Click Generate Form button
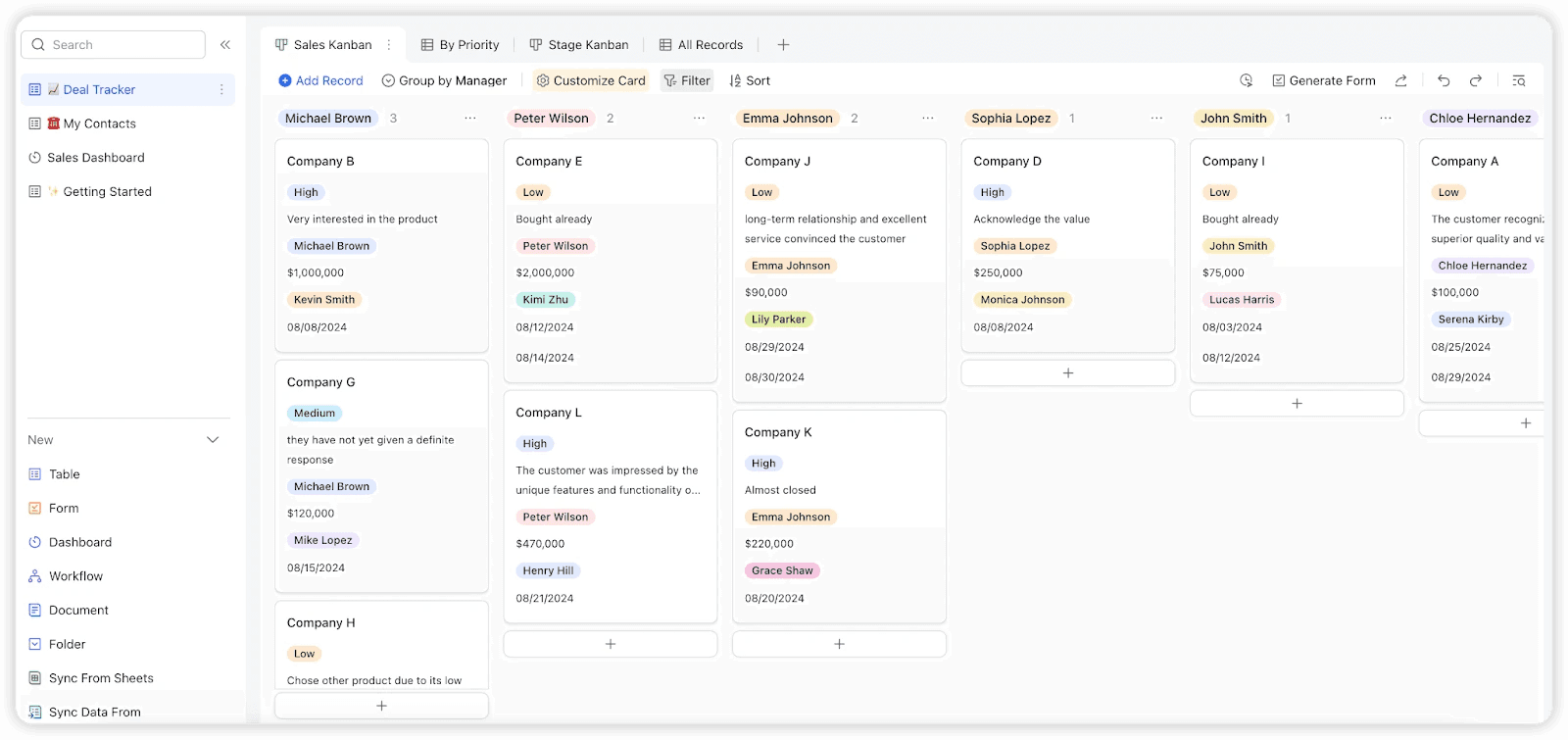 click(1324, 80)
